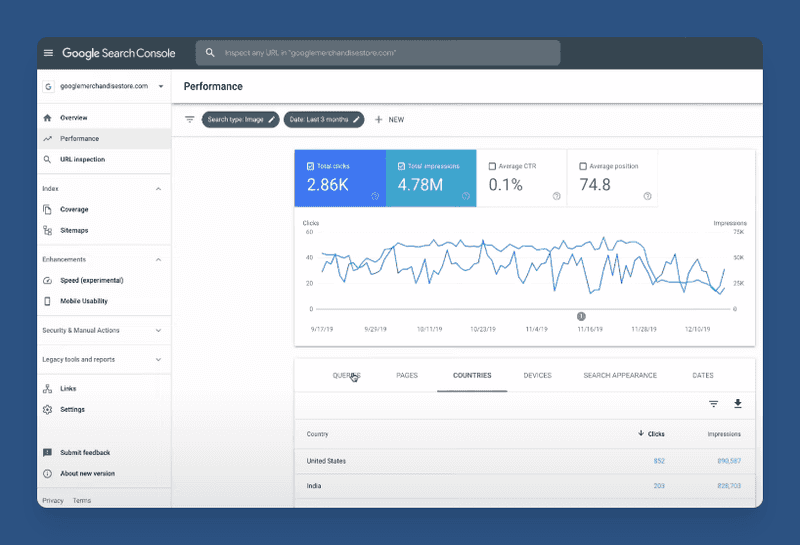Viewport: 800px width, 545px height.
Task: Expand Legacy tools and reports section
Action: (159, 360)
